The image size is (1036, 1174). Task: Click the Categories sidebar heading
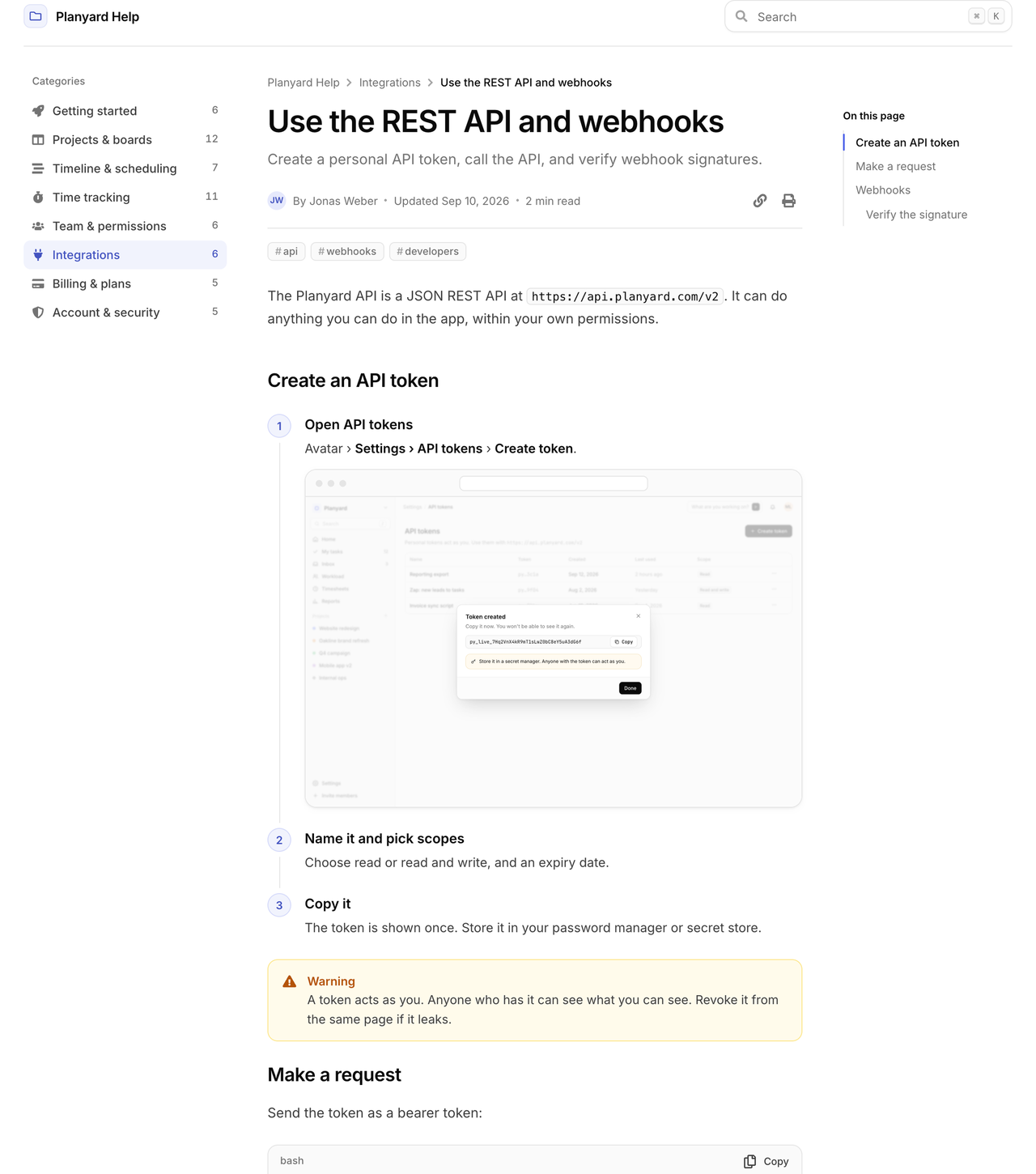(58, 81)
